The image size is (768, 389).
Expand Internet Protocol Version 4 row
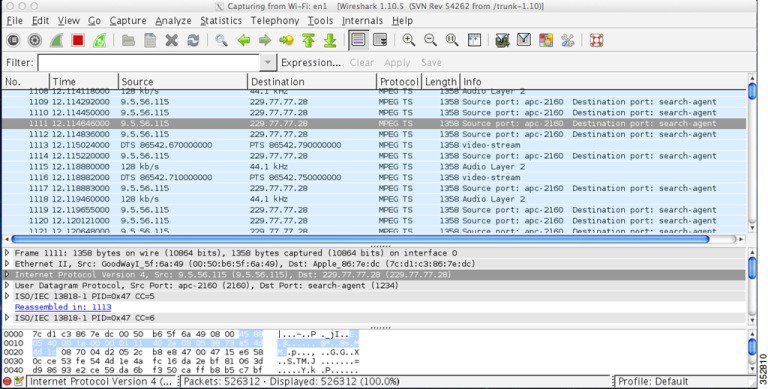point(7,274)
